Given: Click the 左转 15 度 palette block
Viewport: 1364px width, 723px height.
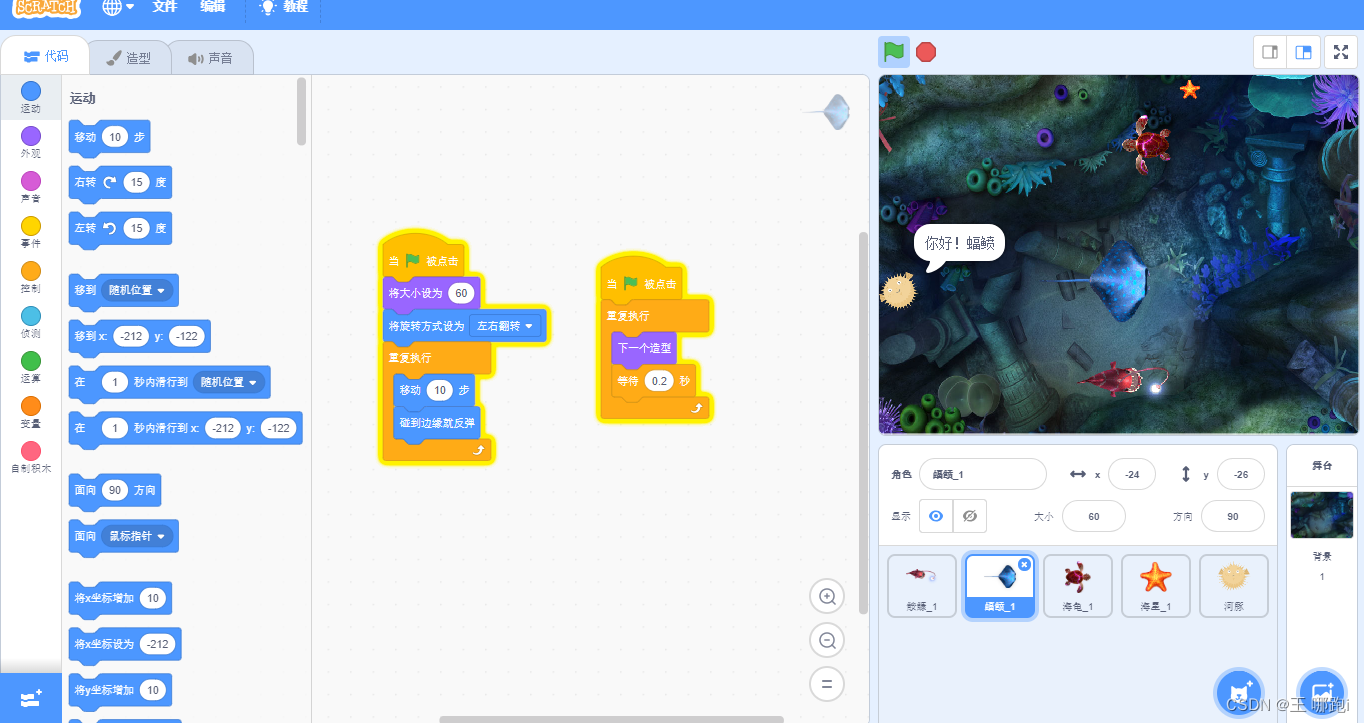Looking at the screenshot, I should (x=120, y=228).
